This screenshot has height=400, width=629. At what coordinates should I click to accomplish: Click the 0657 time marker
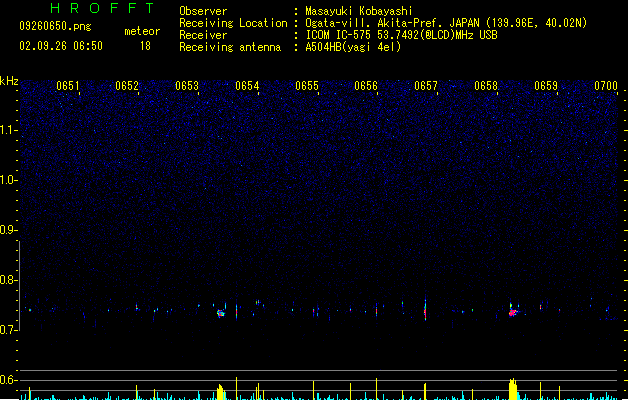(426, 86)
